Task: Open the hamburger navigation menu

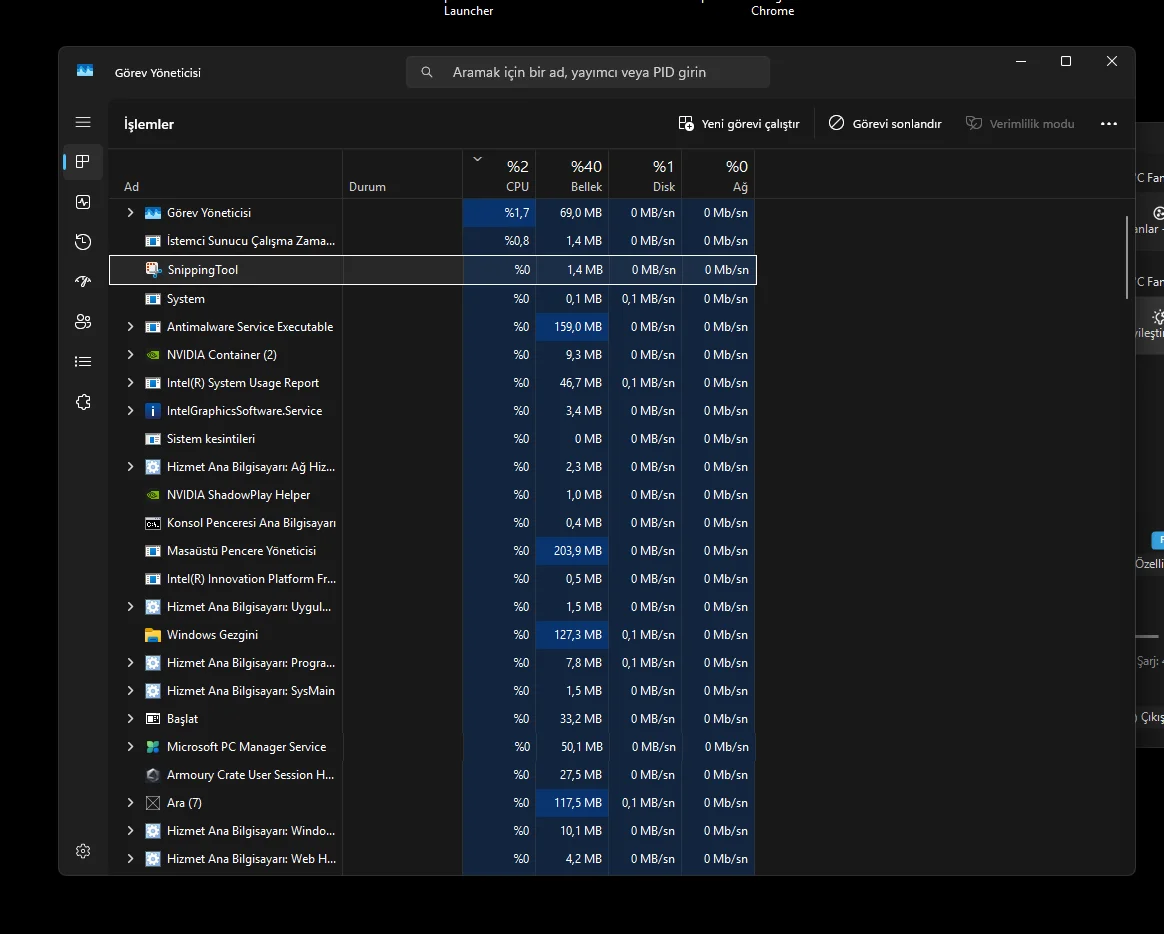Action: pyautogui.click(x=83, y=122)
